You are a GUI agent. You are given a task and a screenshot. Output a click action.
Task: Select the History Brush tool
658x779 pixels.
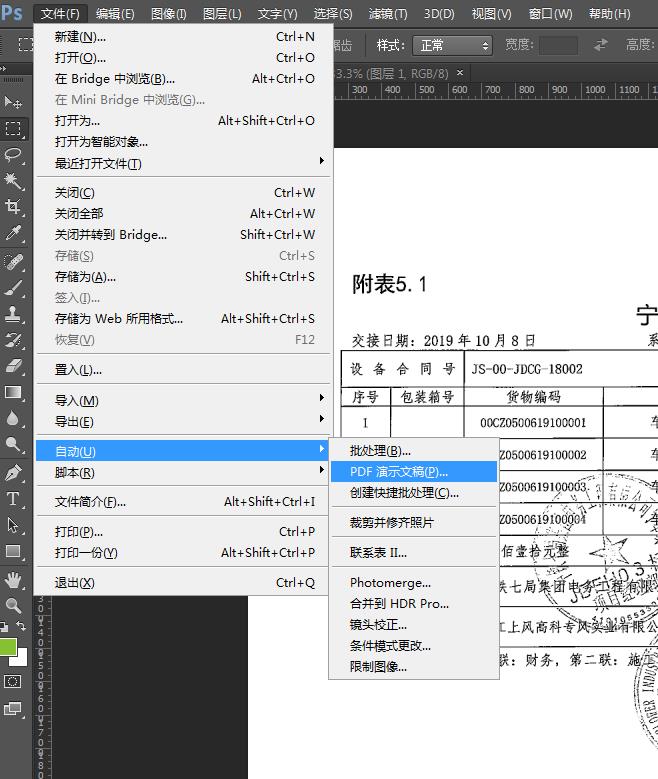tap(12, 340)
